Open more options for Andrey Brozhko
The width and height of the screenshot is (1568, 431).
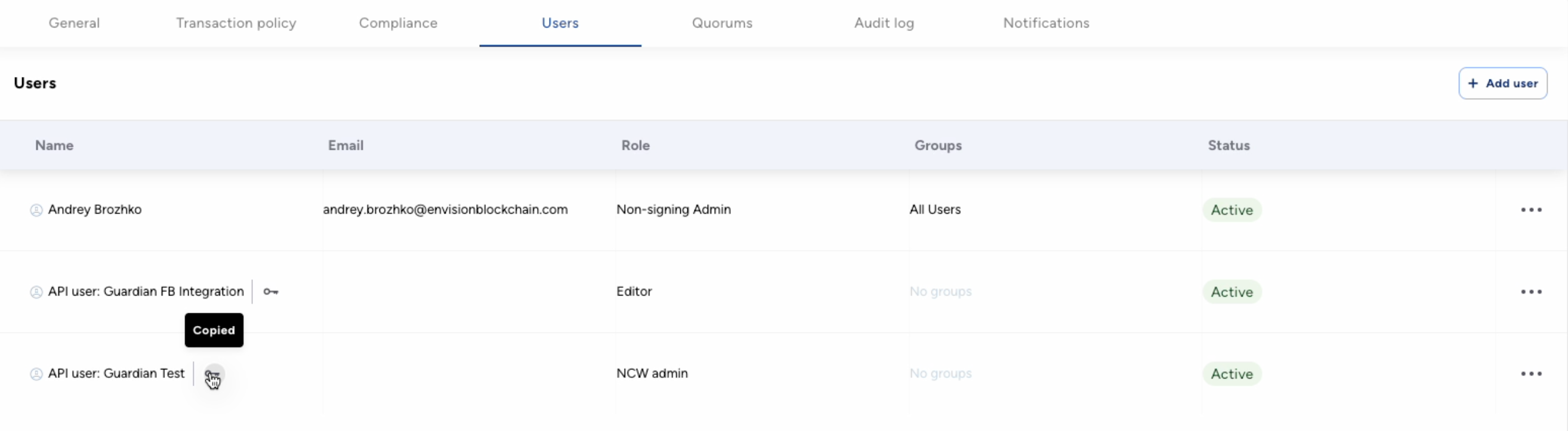point(1530,210)
